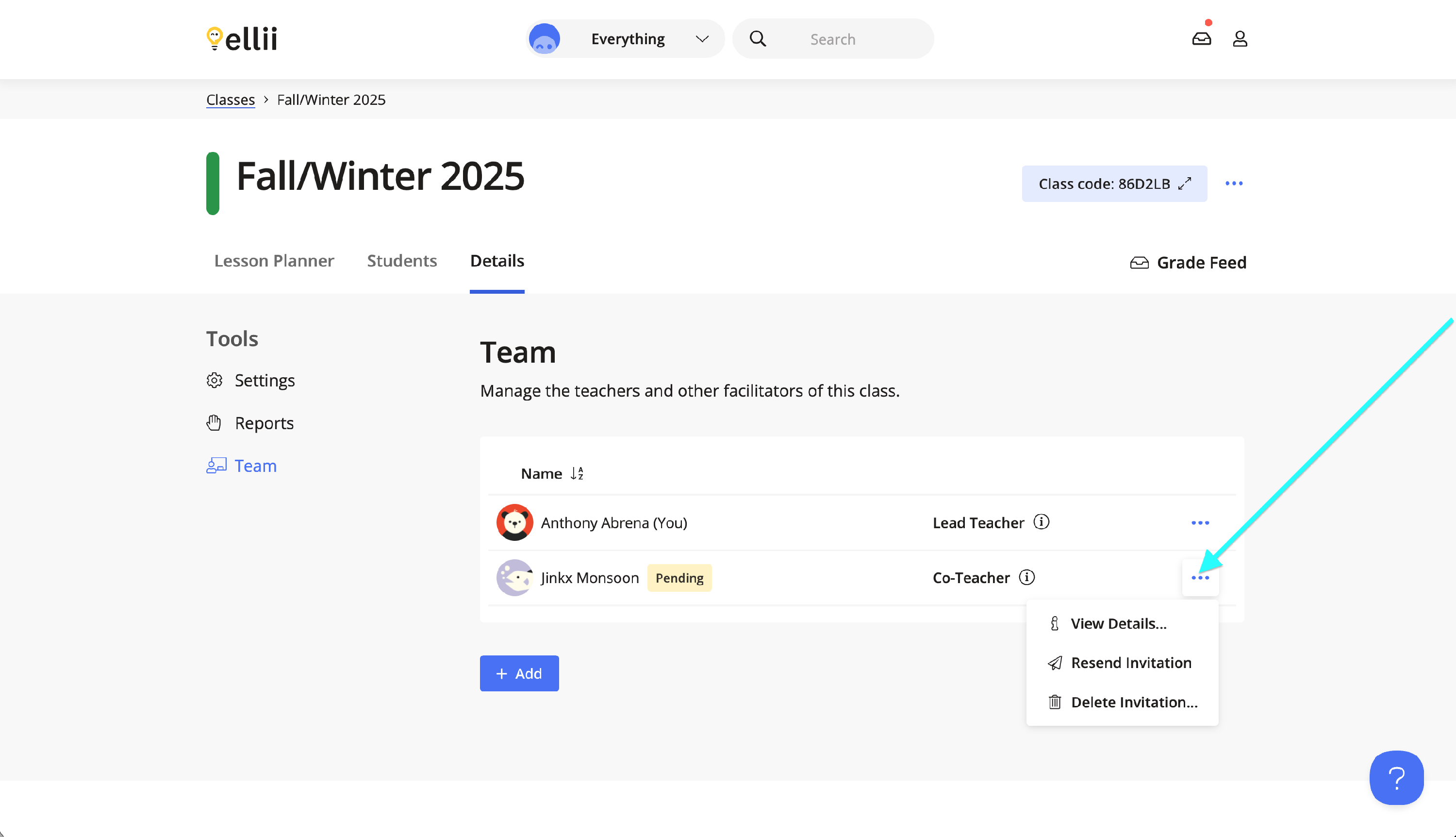Switch to the Lesson Planner tab
This screenshot has width=1456, height=837.
point(274,261)
